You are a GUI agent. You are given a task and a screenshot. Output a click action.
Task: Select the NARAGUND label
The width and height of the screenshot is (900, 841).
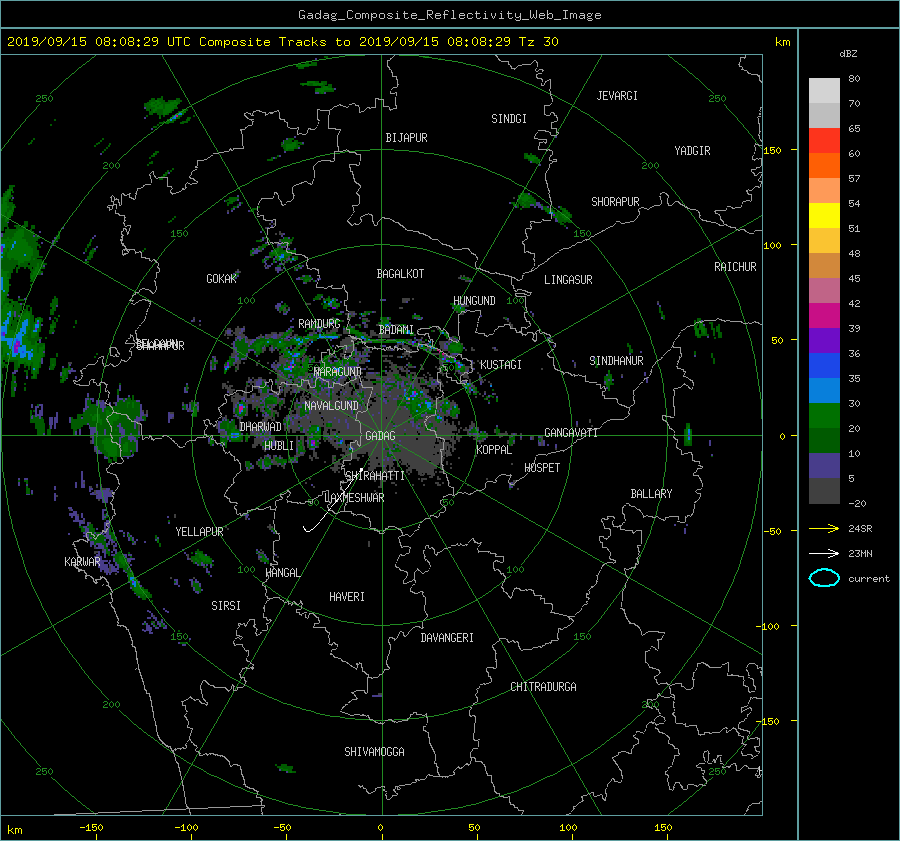(x=338, y=371)
